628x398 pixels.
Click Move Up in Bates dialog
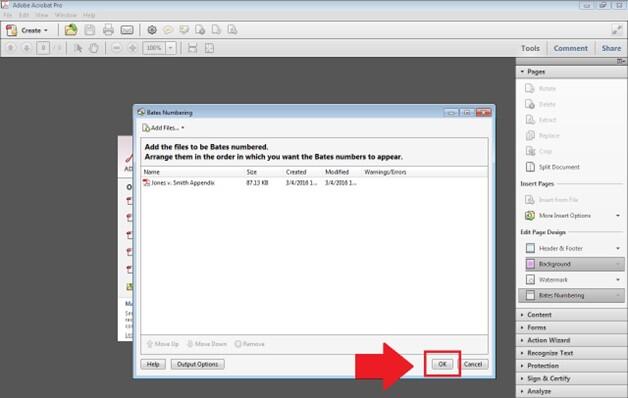(163, 344)
